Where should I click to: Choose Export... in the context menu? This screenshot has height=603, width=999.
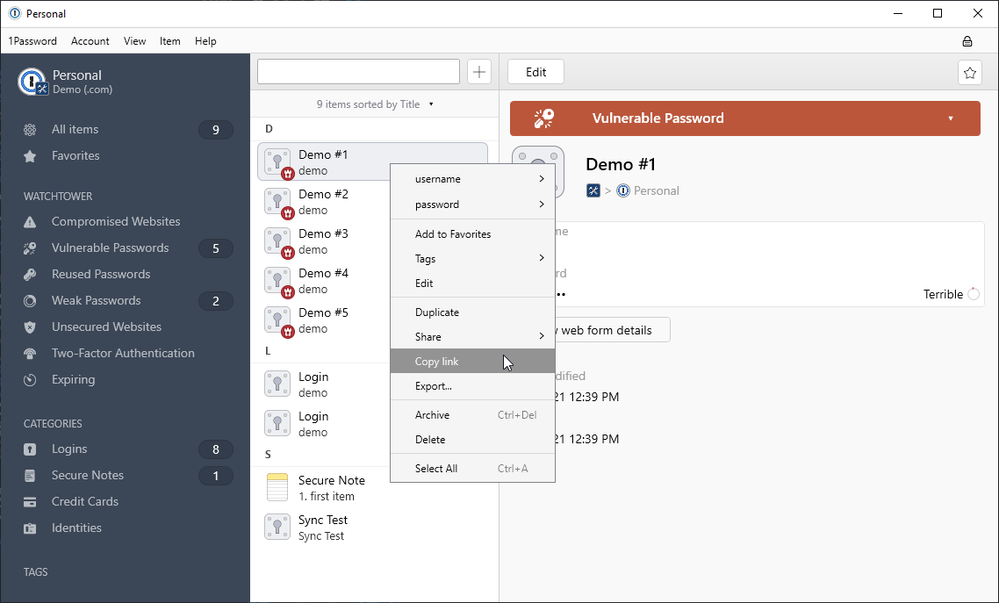tap(473, 386)
